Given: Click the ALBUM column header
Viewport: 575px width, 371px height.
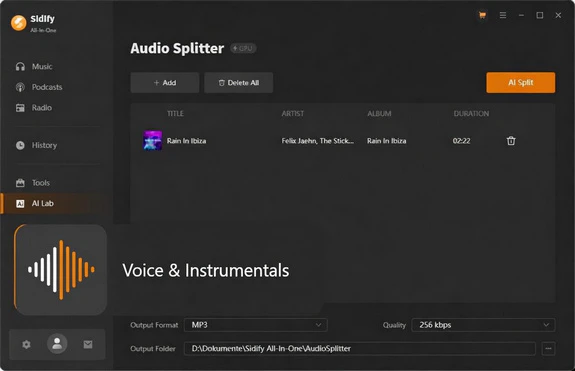Looking at the screenshot, I should point(379,114).
